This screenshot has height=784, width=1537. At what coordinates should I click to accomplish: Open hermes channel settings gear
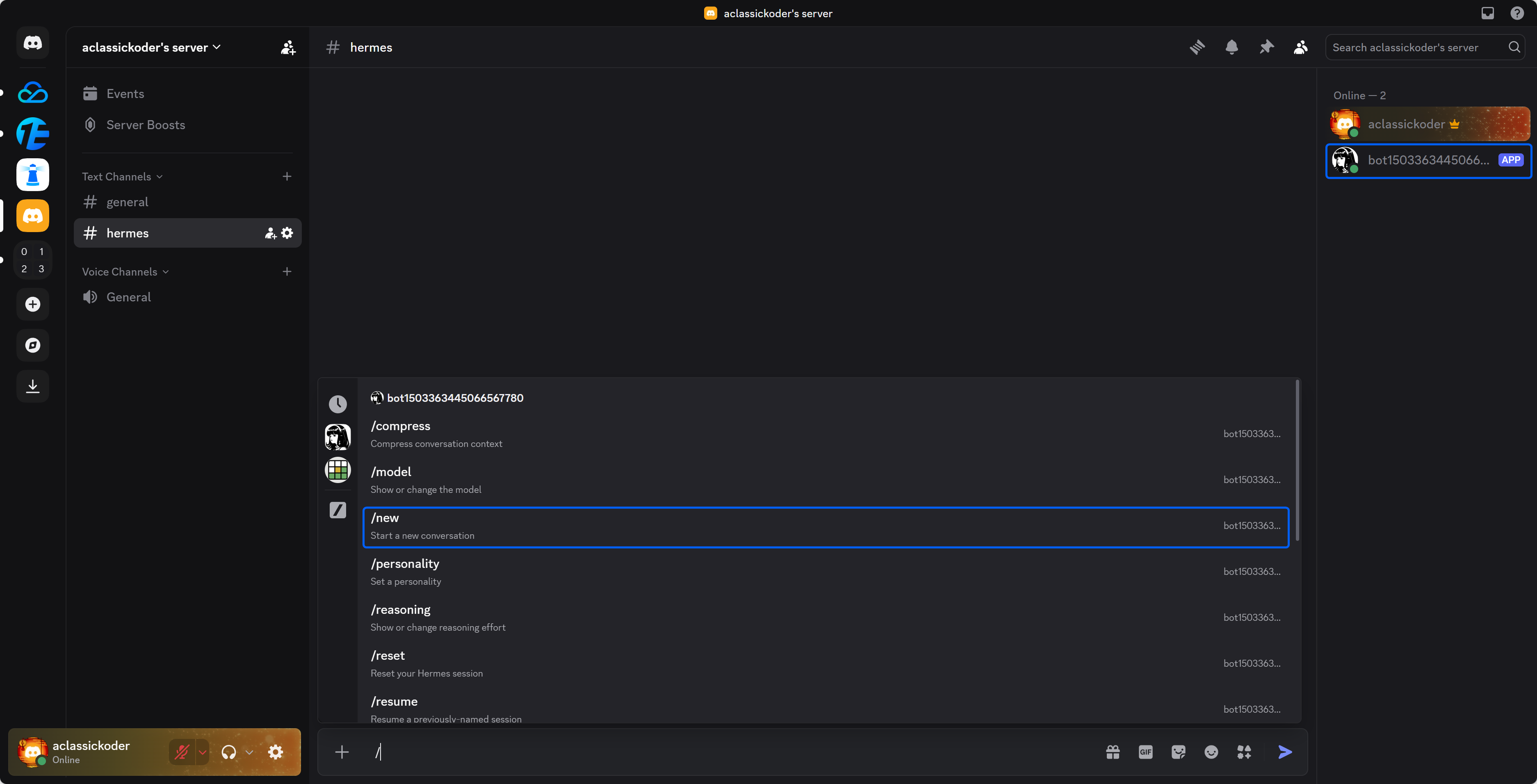click(x=287, y=233)
